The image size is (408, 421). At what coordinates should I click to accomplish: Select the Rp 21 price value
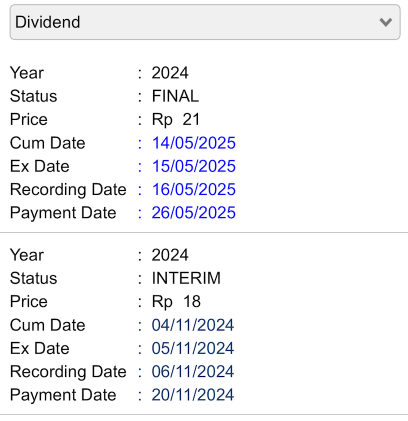[x=176, y=120]
